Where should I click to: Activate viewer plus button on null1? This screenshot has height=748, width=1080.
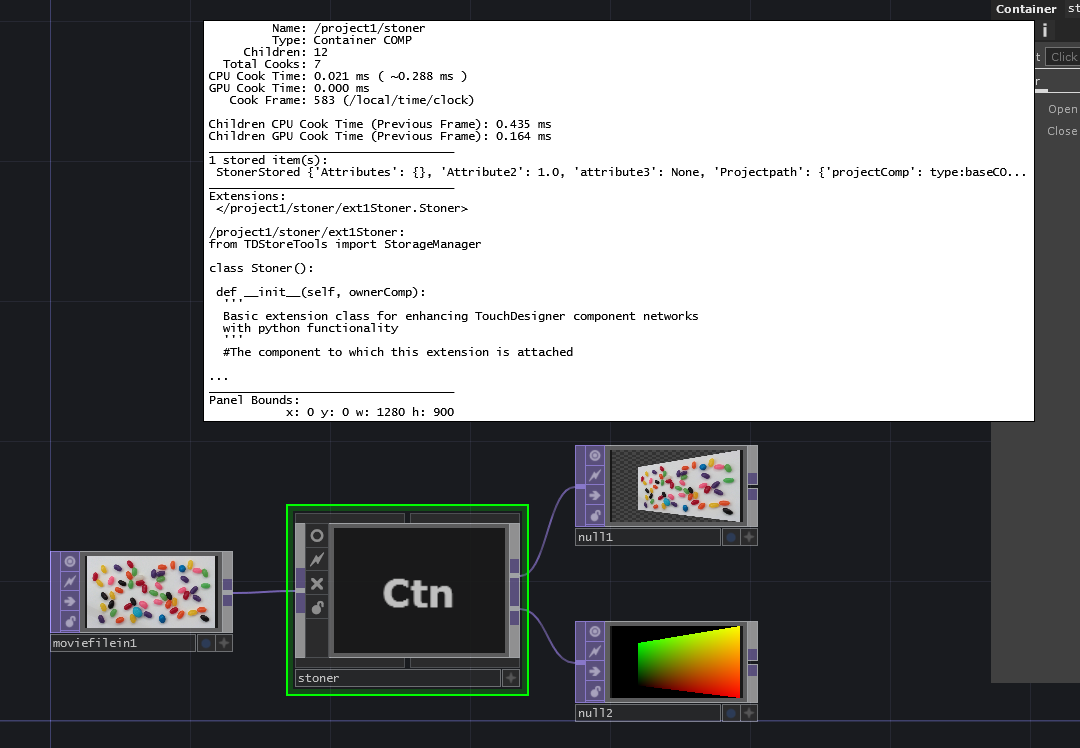749,537
